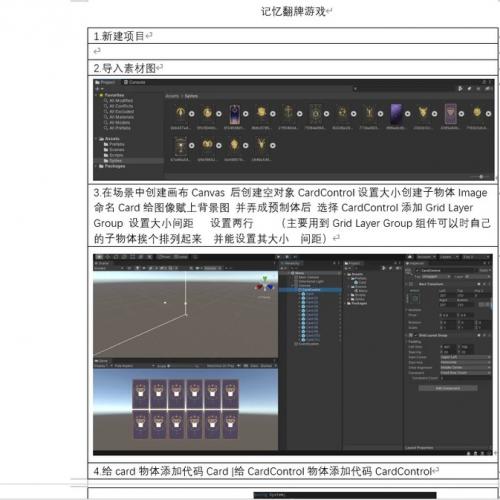
Task: Select the Main scene asset in Project panel
Action: click(361, 291)
